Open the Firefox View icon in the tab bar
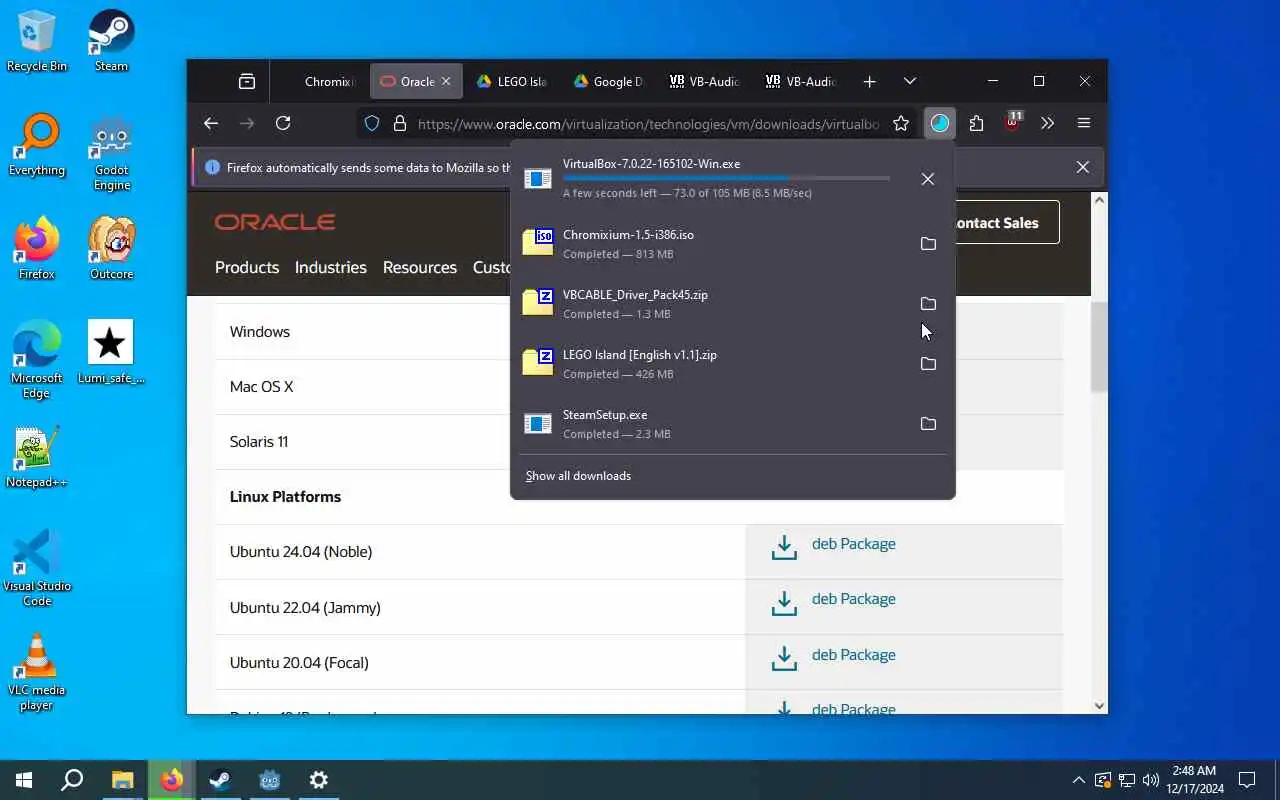Viewport: 1280px width, 800px height. pyautogui.click(x=247, y=82)
